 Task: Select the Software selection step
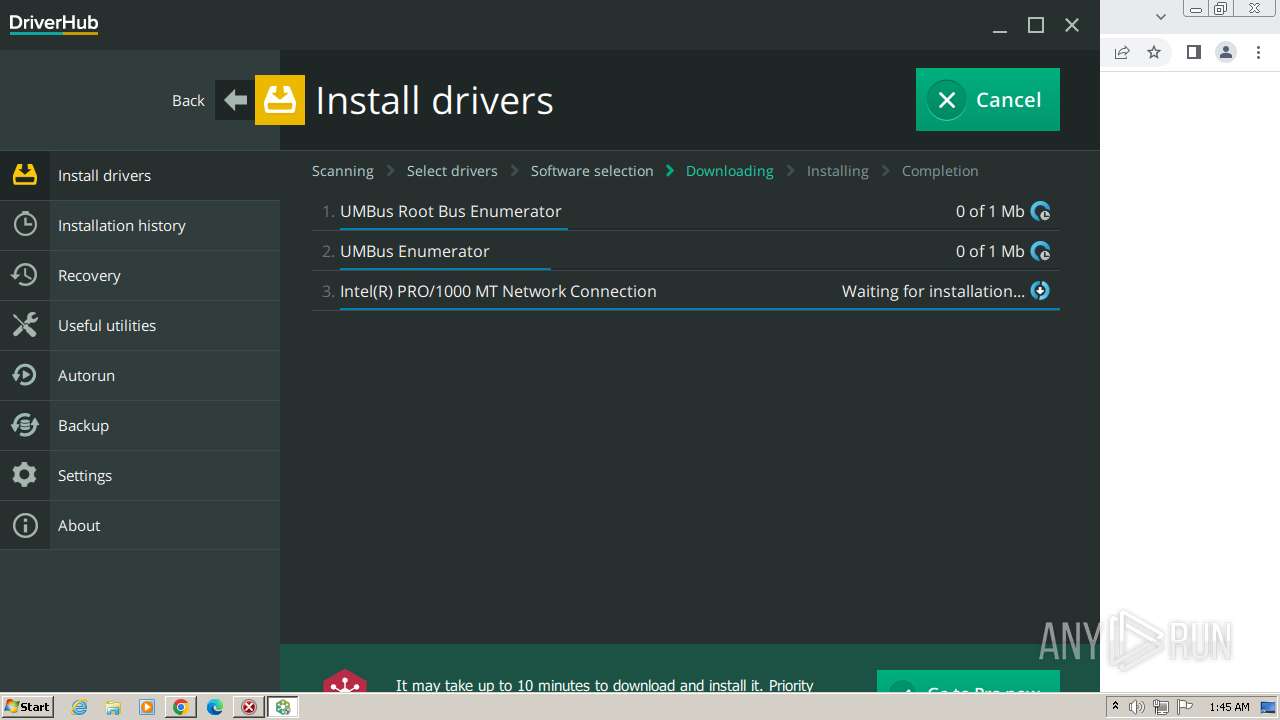592,171
